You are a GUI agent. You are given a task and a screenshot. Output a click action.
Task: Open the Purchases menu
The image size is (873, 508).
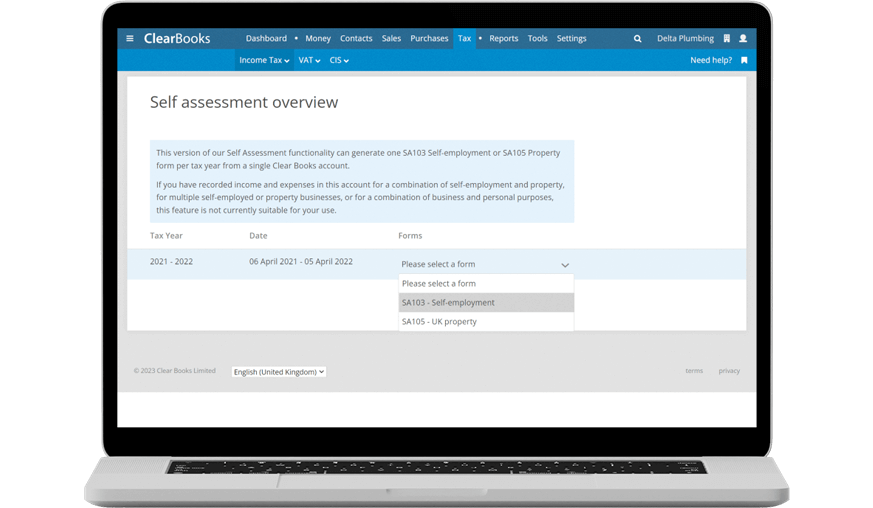pos(429,38)
